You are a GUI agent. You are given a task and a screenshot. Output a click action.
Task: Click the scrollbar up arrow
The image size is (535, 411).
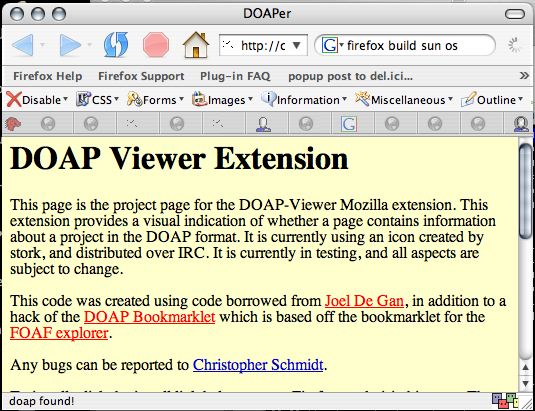(526, 367)
